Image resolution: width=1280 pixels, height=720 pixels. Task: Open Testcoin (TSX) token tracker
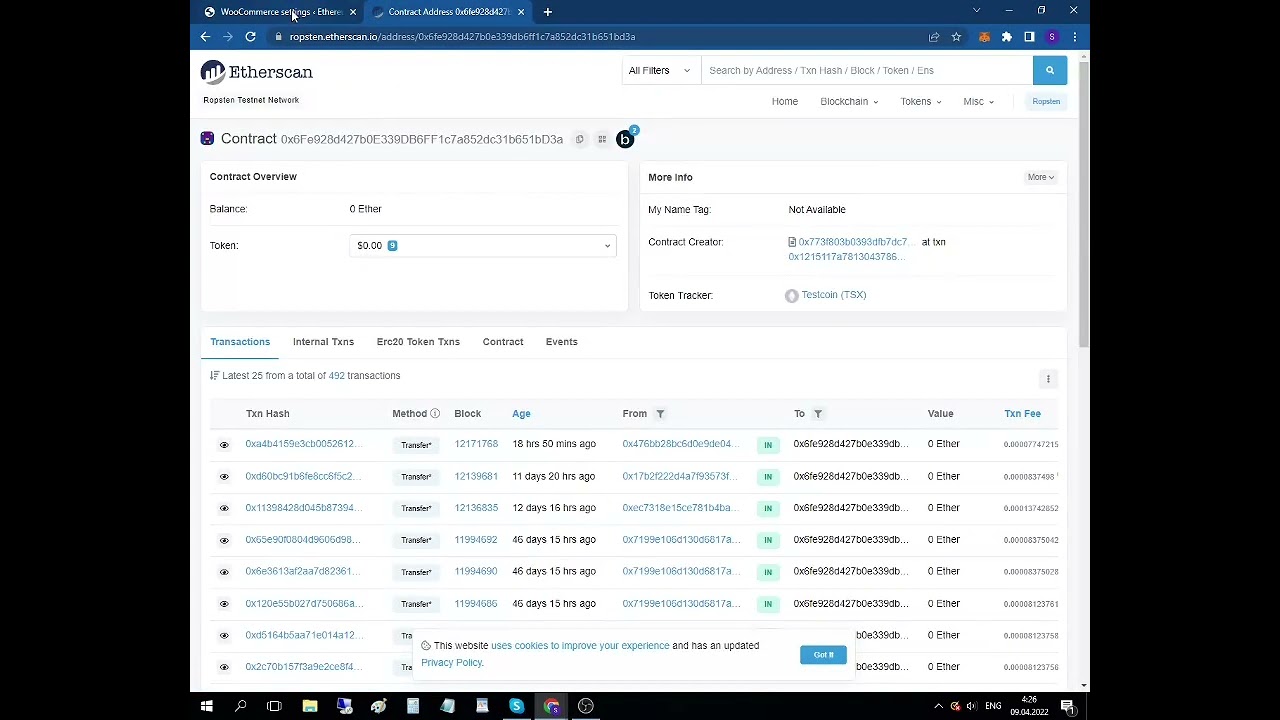pyautogui.click(x=834, y=295)
